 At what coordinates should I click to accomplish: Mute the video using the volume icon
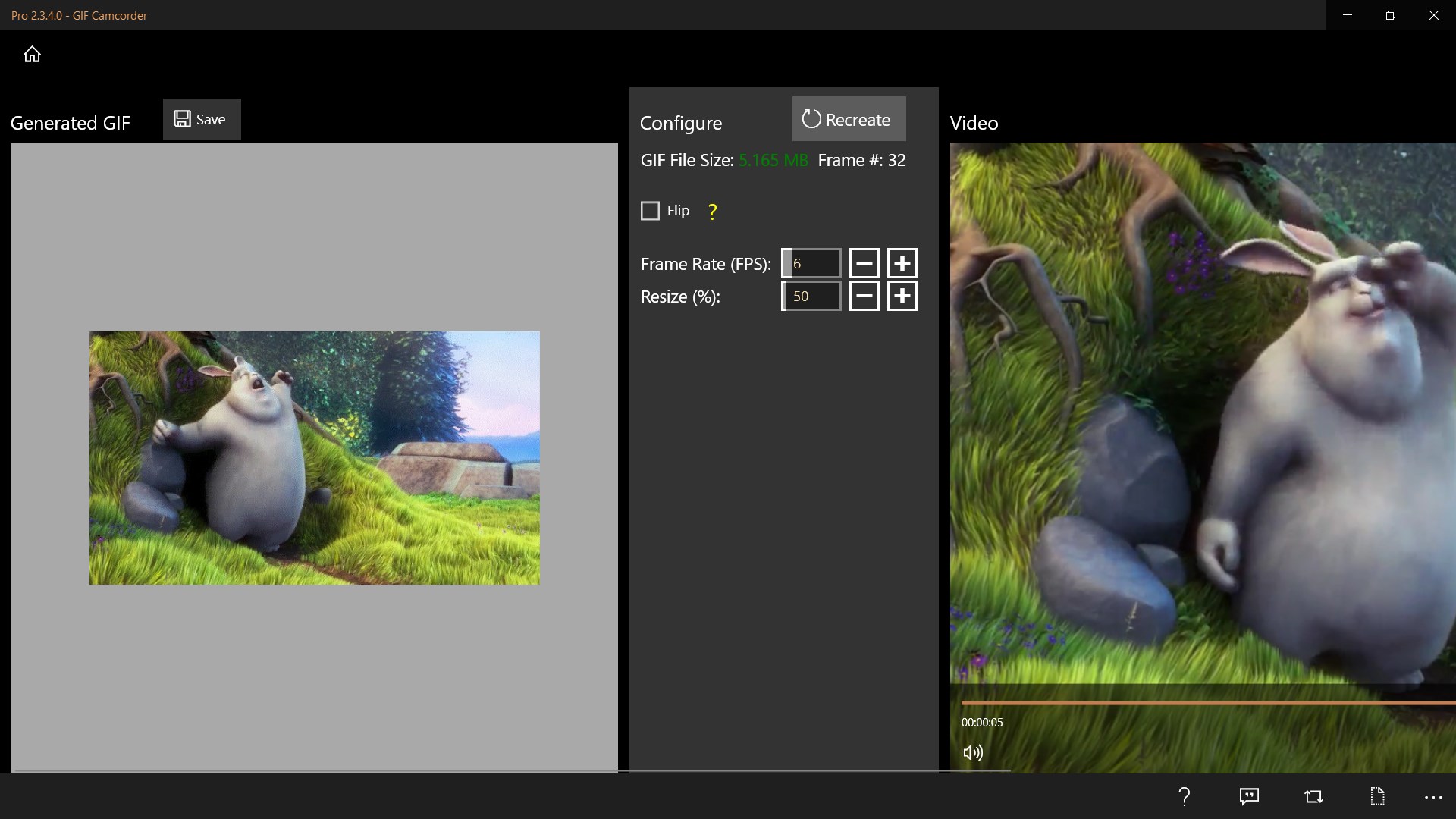coord(972,752)
